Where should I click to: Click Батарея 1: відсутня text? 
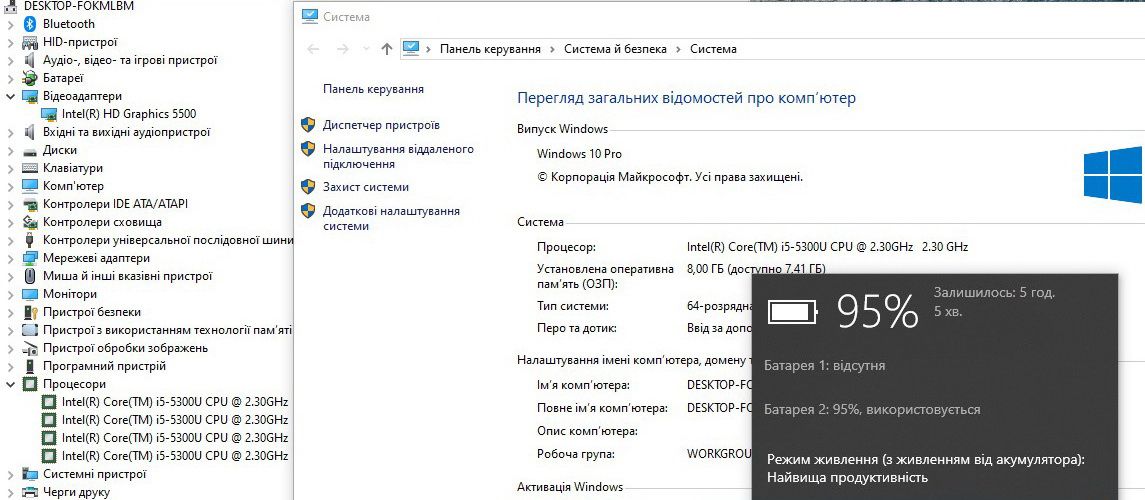824,365
